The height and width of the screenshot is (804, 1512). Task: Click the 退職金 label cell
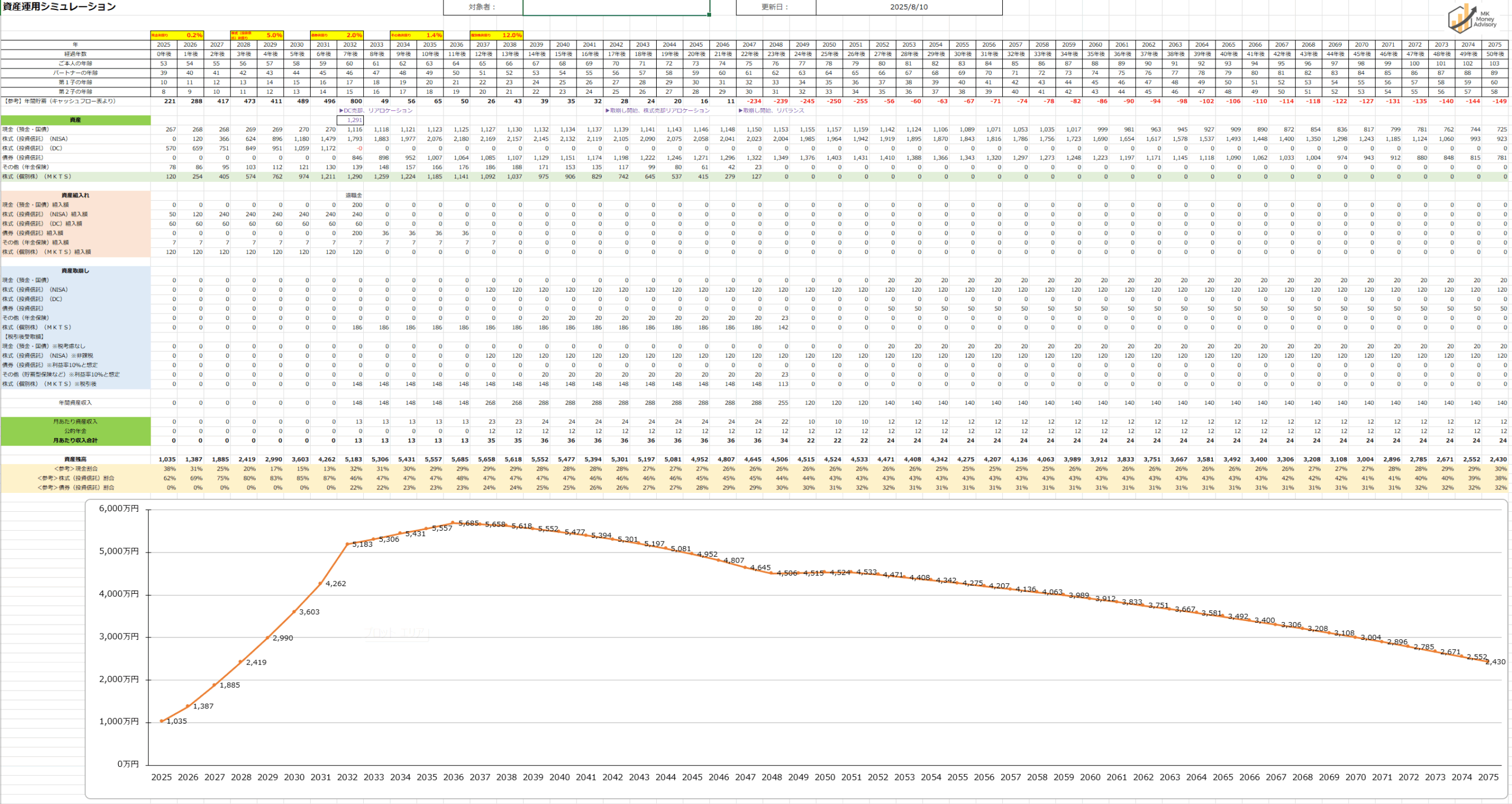click(x=353, y=195)
